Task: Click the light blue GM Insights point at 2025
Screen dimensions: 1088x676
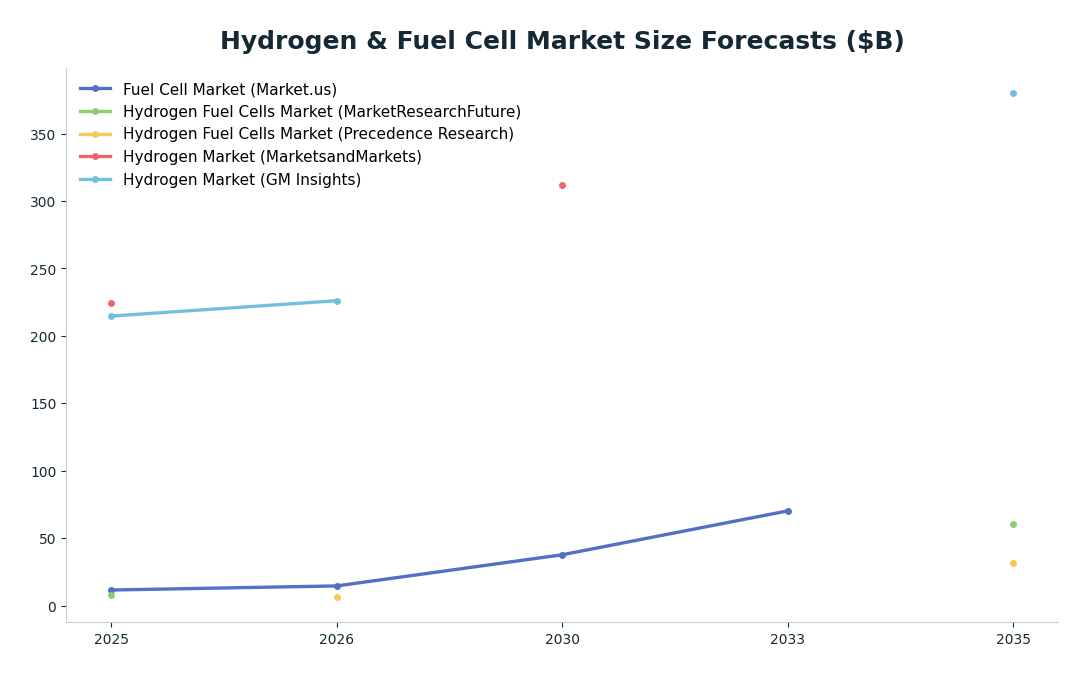Action: click(x=111, y=316)
